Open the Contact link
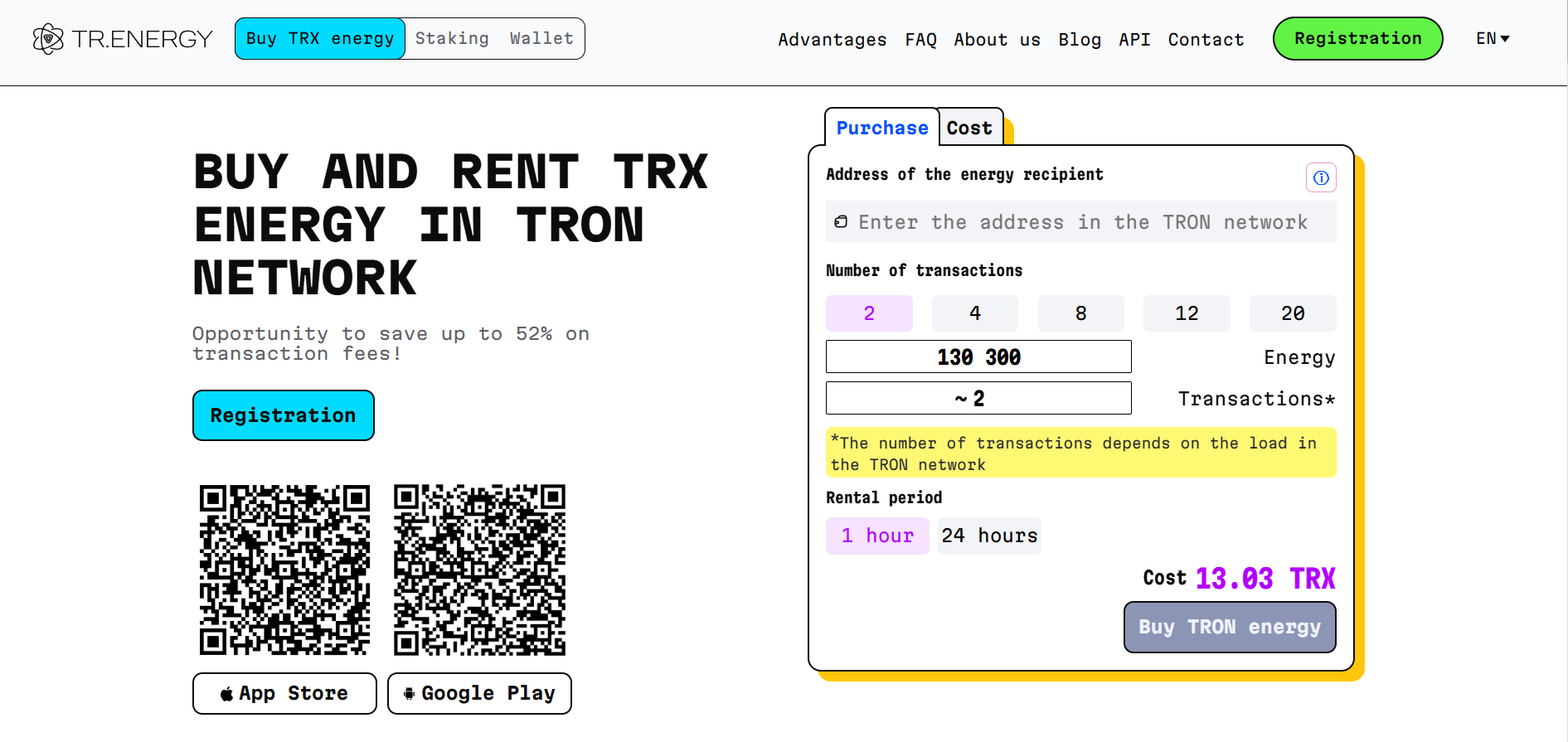This screenshot has height=742, width=1568. click(x=1206, y=40)
